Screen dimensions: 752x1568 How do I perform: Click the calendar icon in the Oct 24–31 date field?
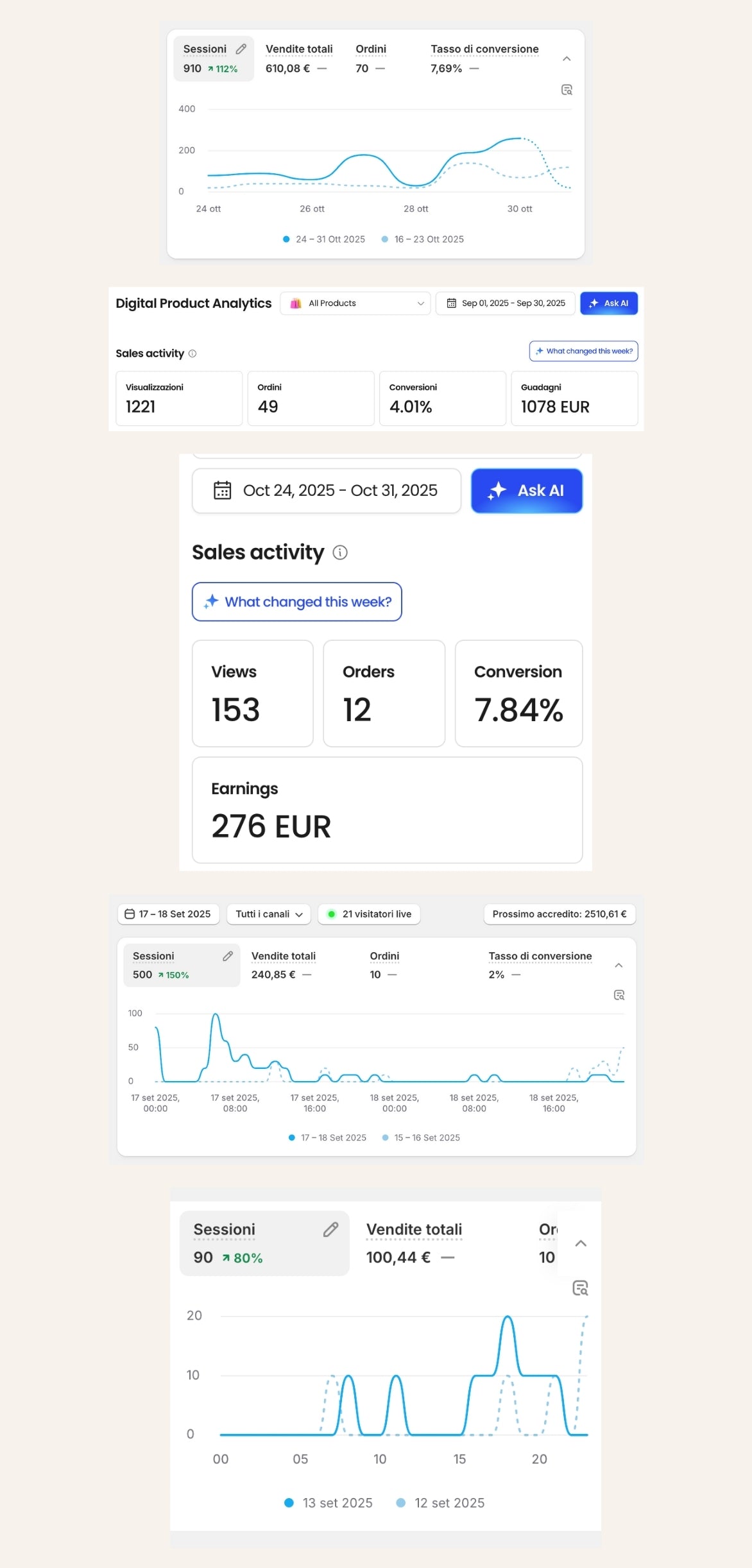coord(222,490)
